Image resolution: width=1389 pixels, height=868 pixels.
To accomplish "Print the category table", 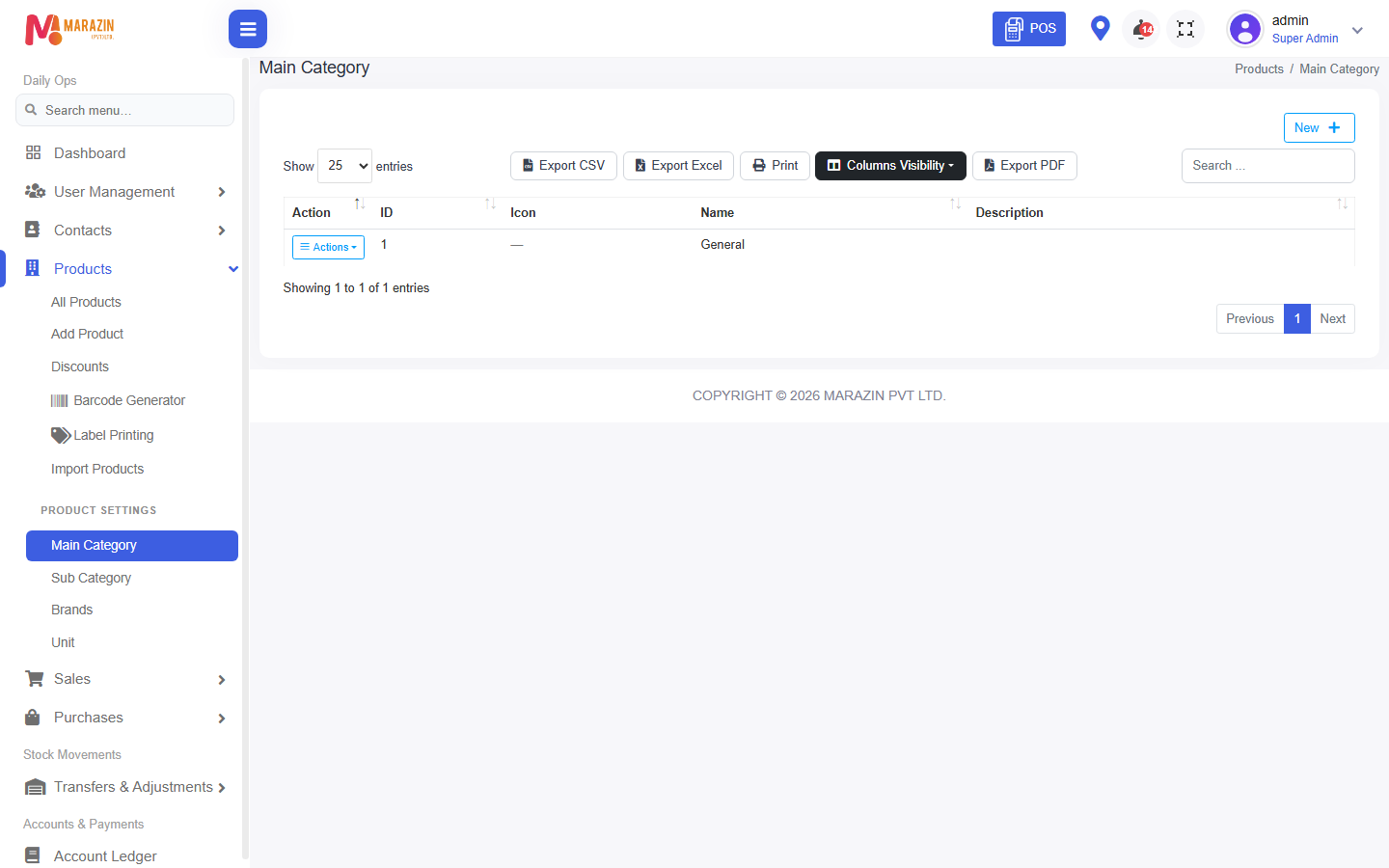I will click(x=775, y=166).
